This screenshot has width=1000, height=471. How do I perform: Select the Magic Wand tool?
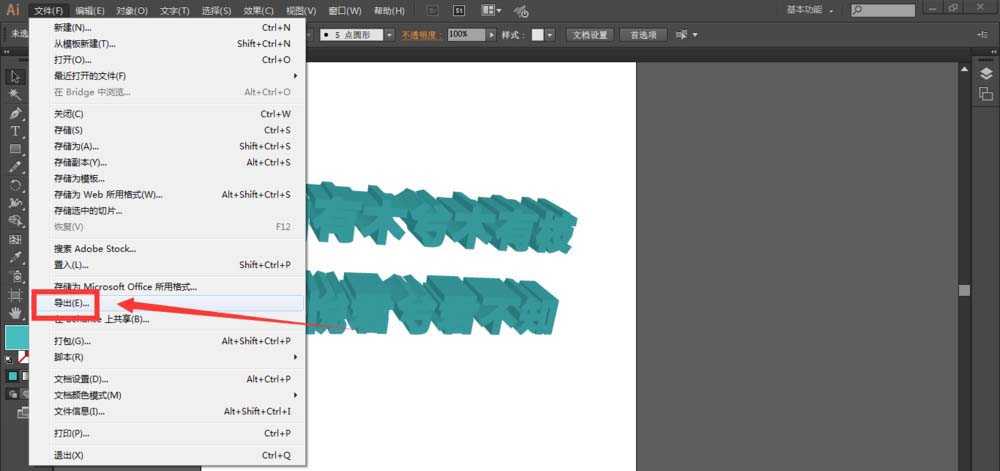(x=15, y=94)
